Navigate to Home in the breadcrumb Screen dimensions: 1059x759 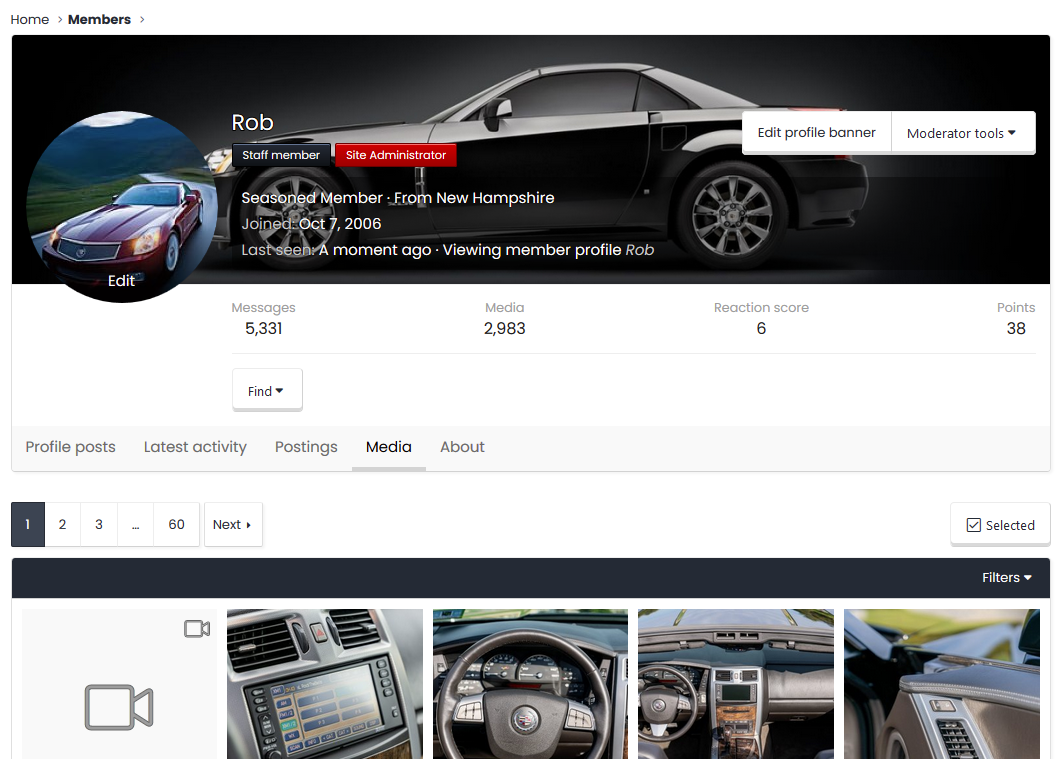pyautogui.click(x=30, y=19)
